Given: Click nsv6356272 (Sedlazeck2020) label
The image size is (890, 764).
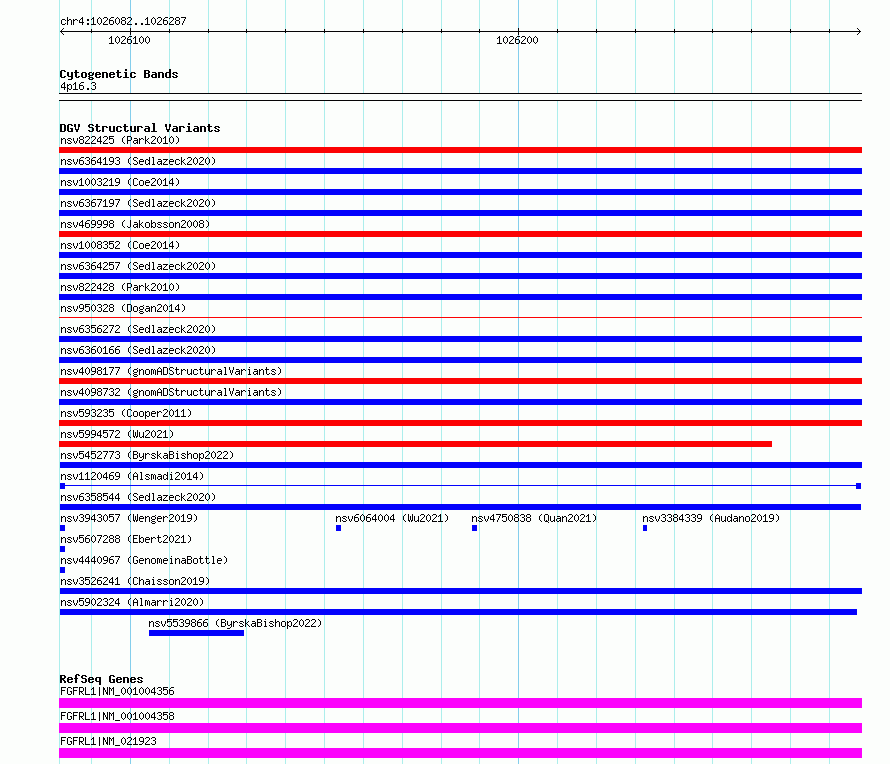Looking at the screenshot, I should (x=138, y=329).
